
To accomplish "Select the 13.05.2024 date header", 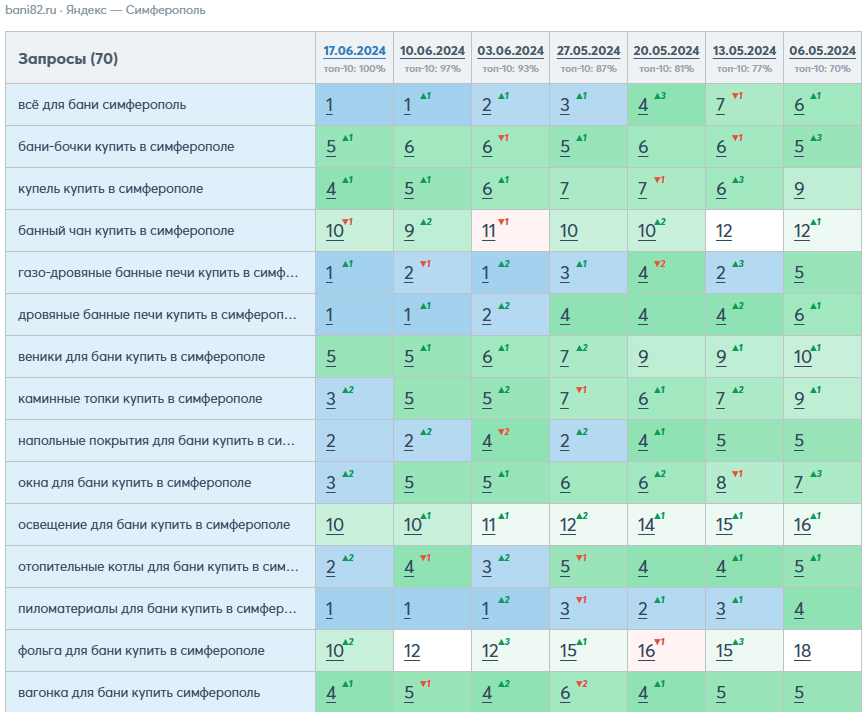I will (x=744, y=51).
